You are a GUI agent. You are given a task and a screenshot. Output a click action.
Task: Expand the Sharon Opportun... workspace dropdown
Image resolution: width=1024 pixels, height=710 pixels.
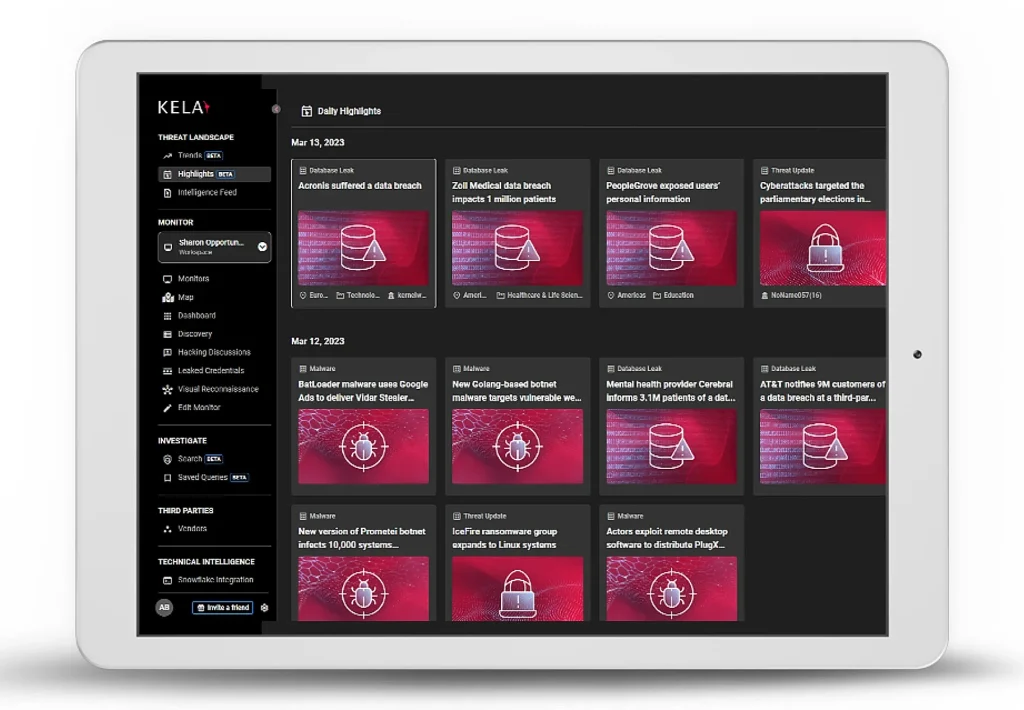(x=262, y=246)
